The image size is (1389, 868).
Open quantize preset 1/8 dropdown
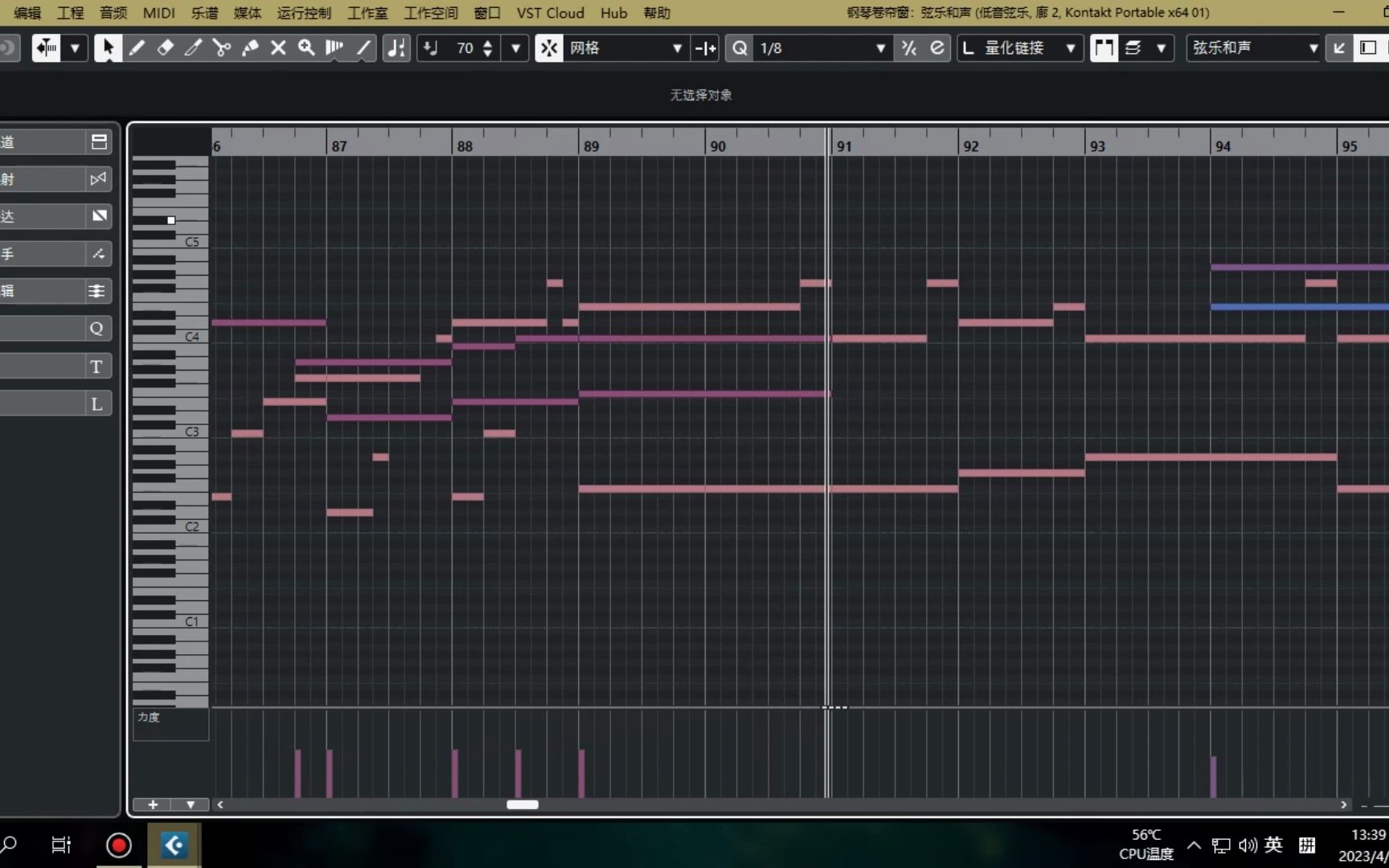pos(823,48)
